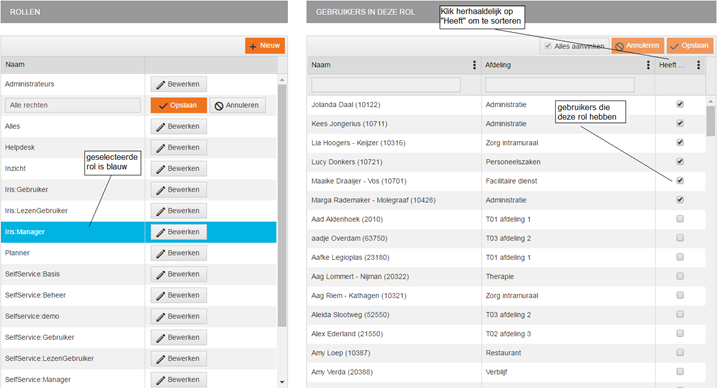
Task: Edit the SelfService:Manager role
Action: pos(179,379)
